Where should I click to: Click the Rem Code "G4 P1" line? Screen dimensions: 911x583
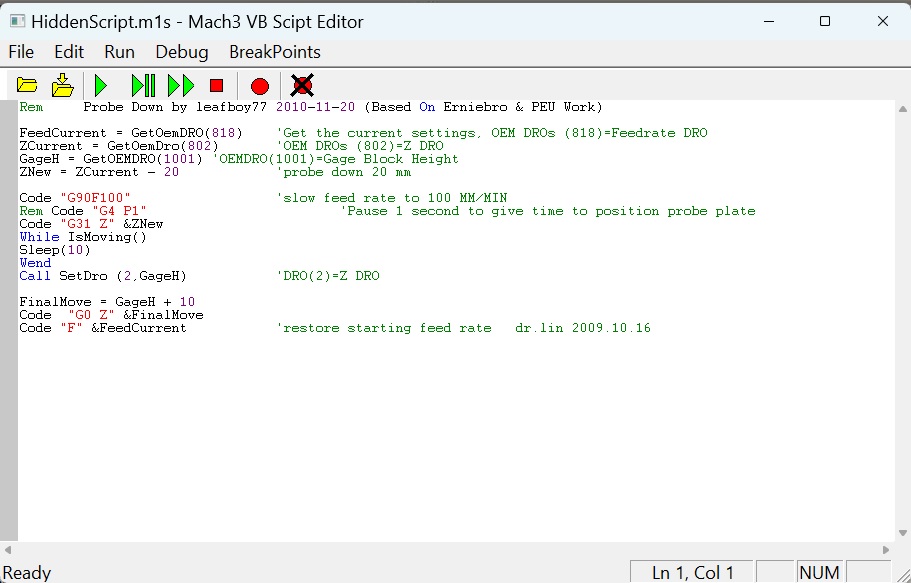point(83,211)
